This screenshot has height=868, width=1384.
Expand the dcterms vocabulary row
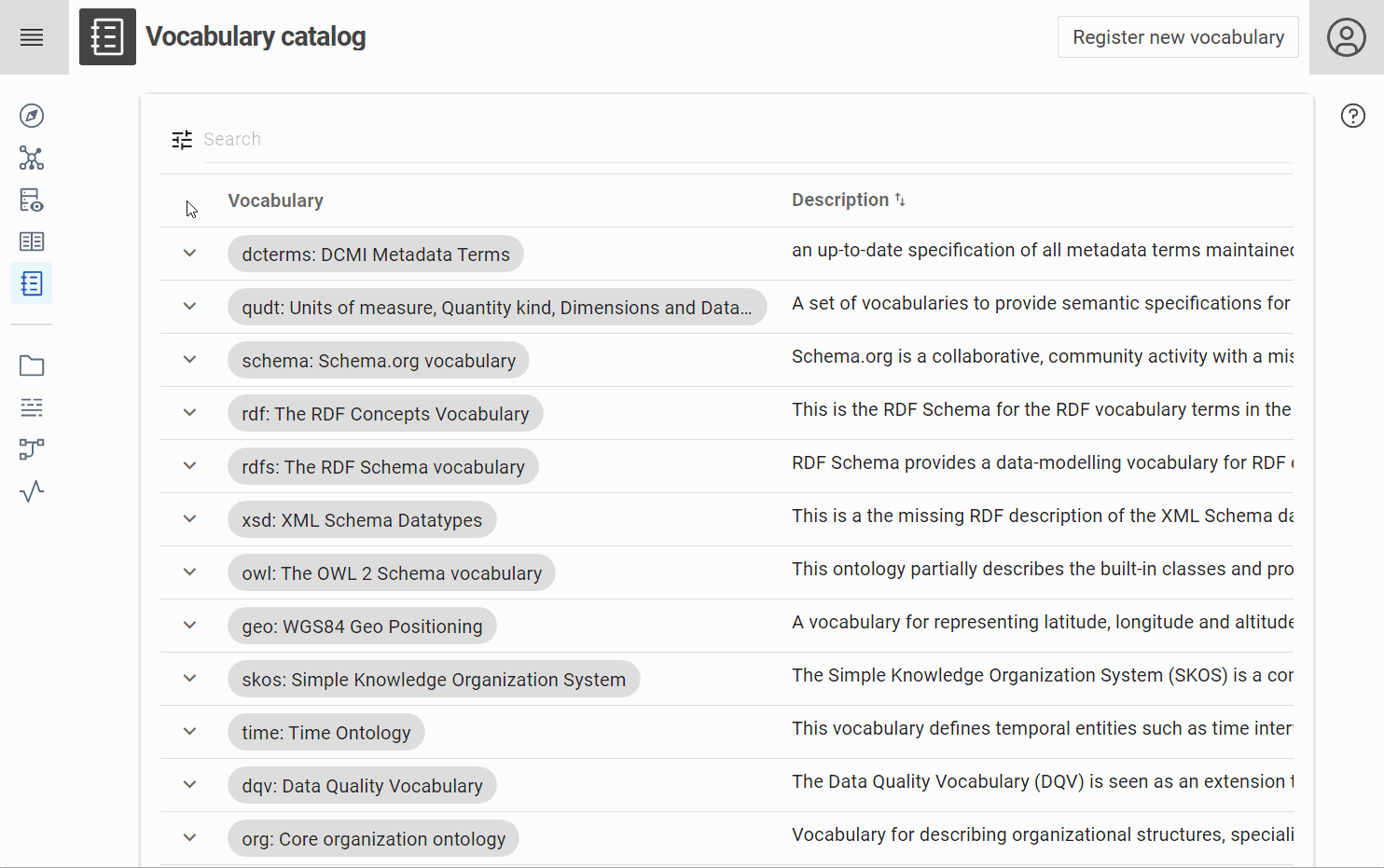coord(189,254)
